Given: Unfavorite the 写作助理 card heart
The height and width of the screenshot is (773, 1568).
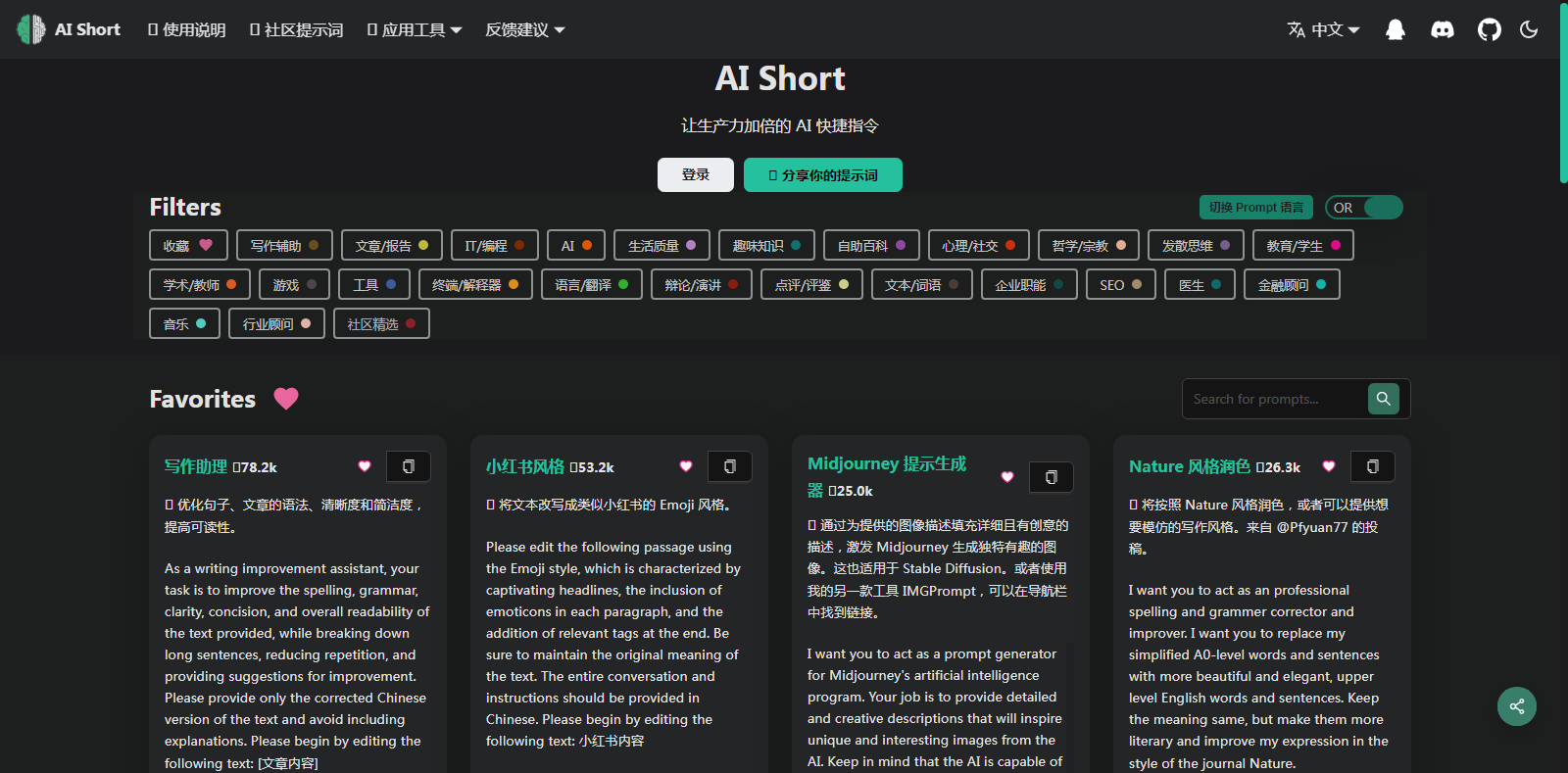Looking at the screenshot, I should (x=365, y=466).
